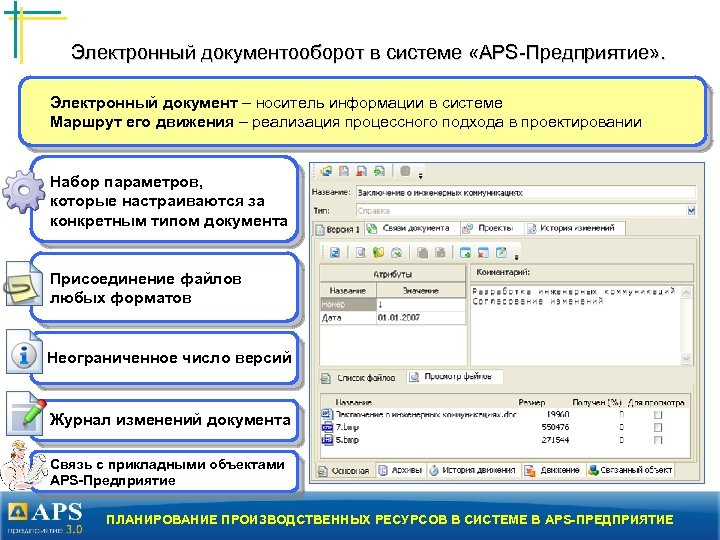The width and height of the screenshot is (720, 540).
Task: Select the 7.bmp file row
Action: click(x=504, y=427)
